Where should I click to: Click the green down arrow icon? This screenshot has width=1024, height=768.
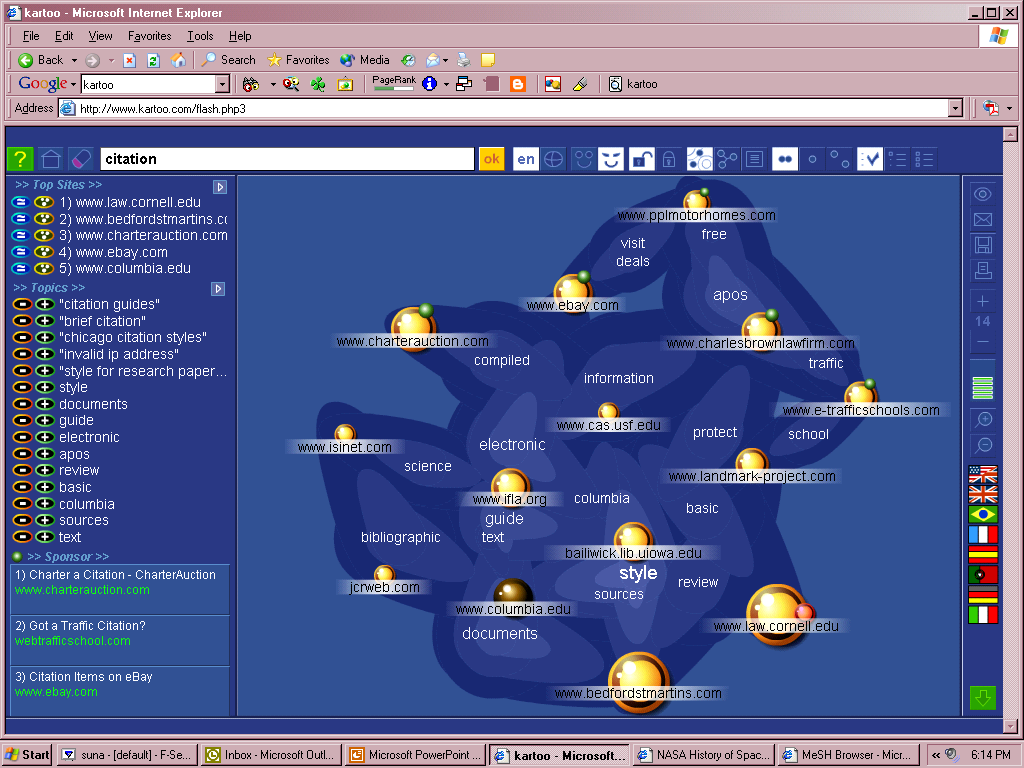[x=983, y=698]
